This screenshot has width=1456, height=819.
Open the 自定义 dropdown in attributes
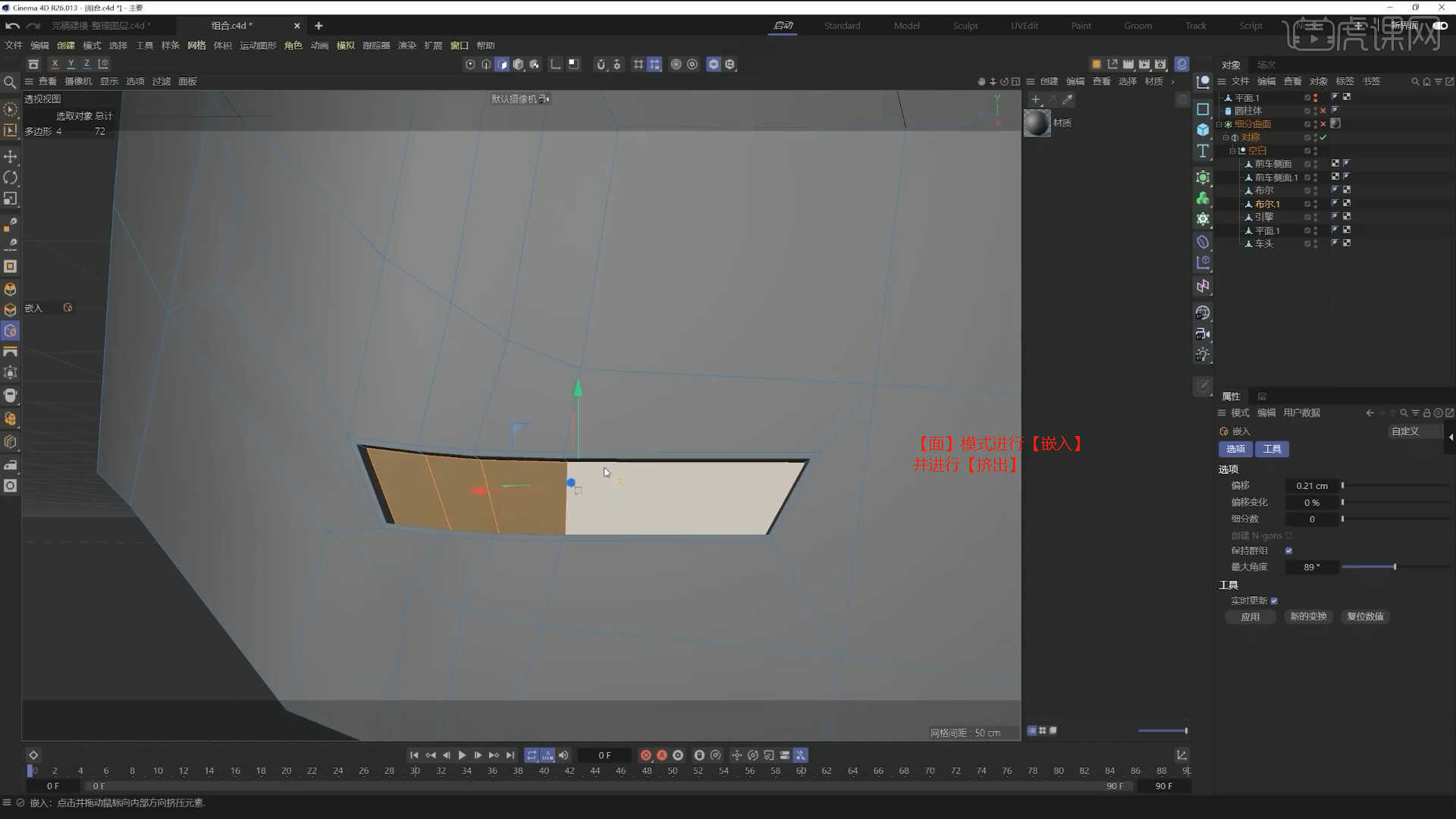(1414, 431)
